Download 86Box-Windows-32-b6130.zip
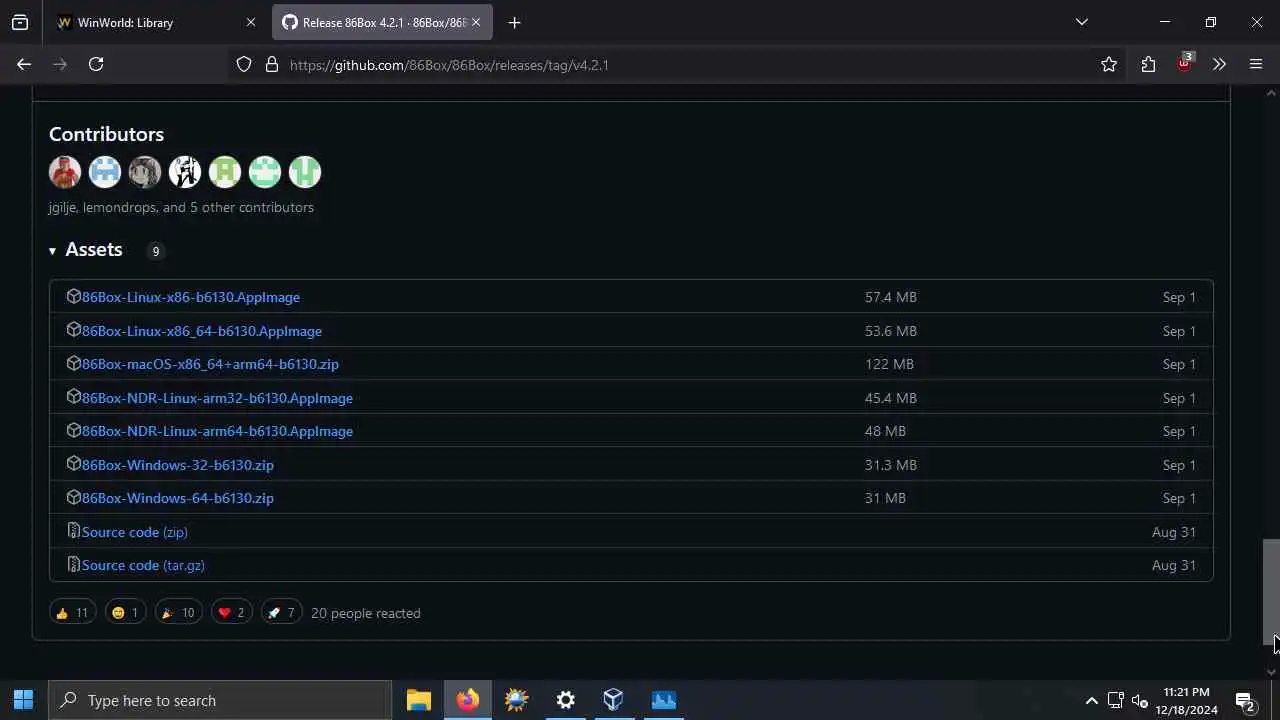1280x720 pixels. (177, 465)
